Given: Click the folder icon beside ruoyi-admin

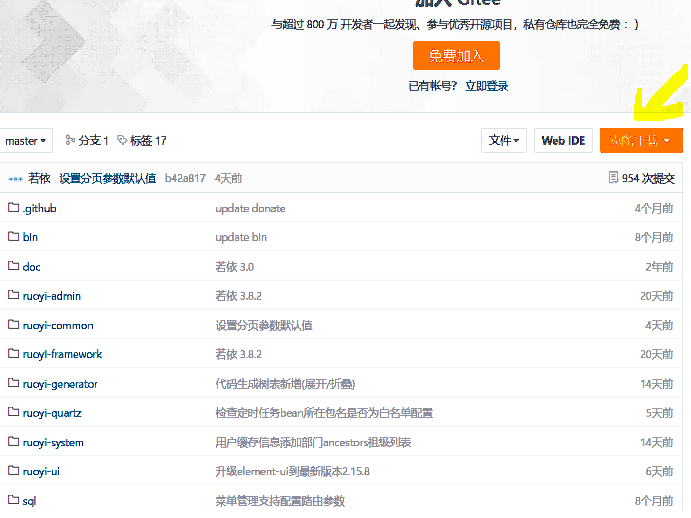Looking at the screenshot, I should coord(14,295).
